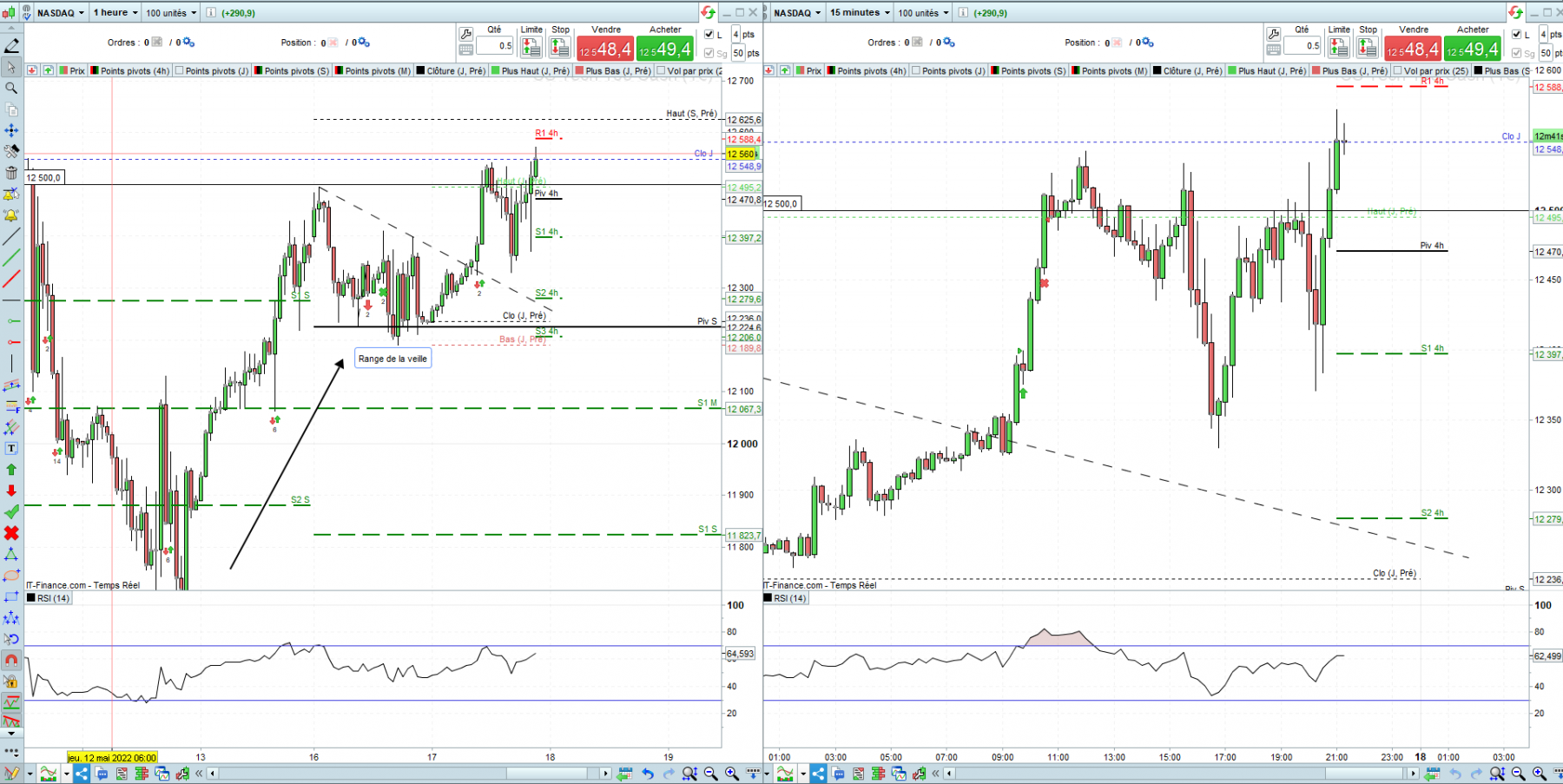Open the '1 heure' timeframe dropdown
Image resolution: width=1563 pixels, height=784 pixels.
(x=115, y=12)
